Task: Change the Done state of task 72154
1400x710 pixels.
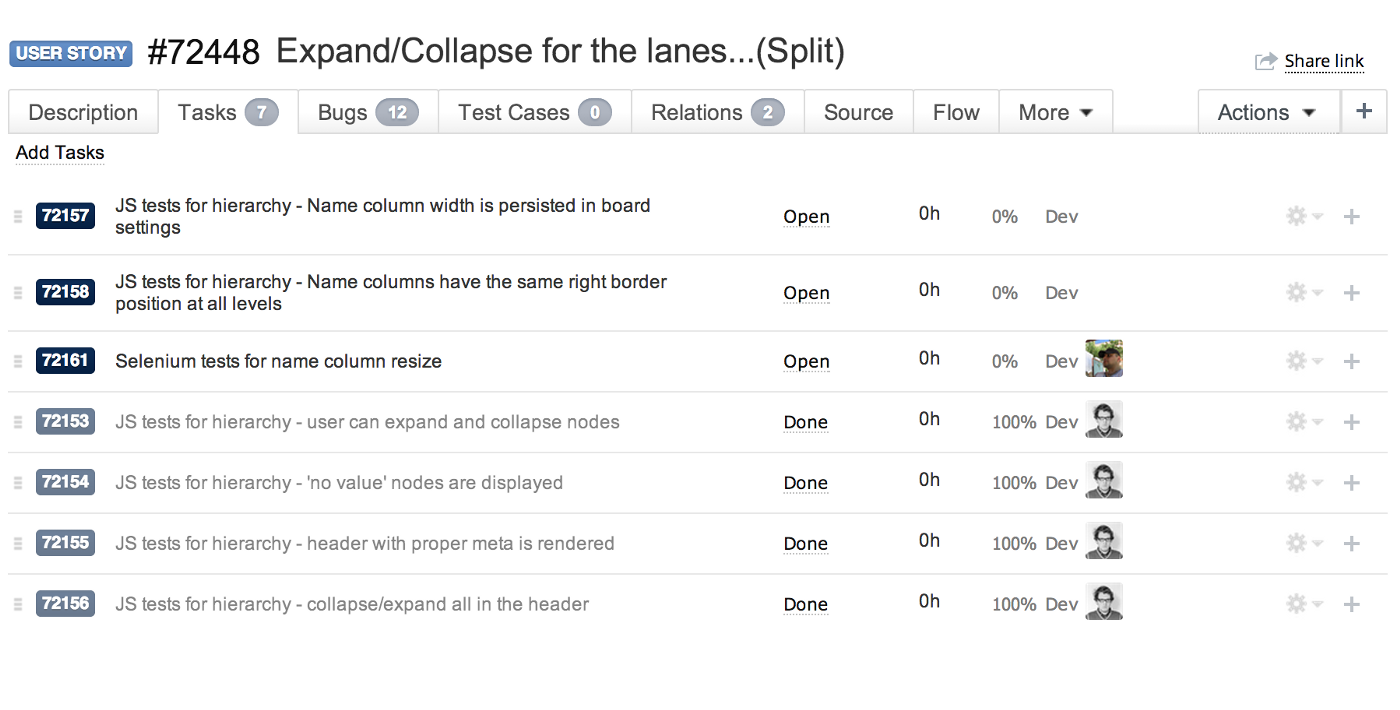Action: coord(805,483)
